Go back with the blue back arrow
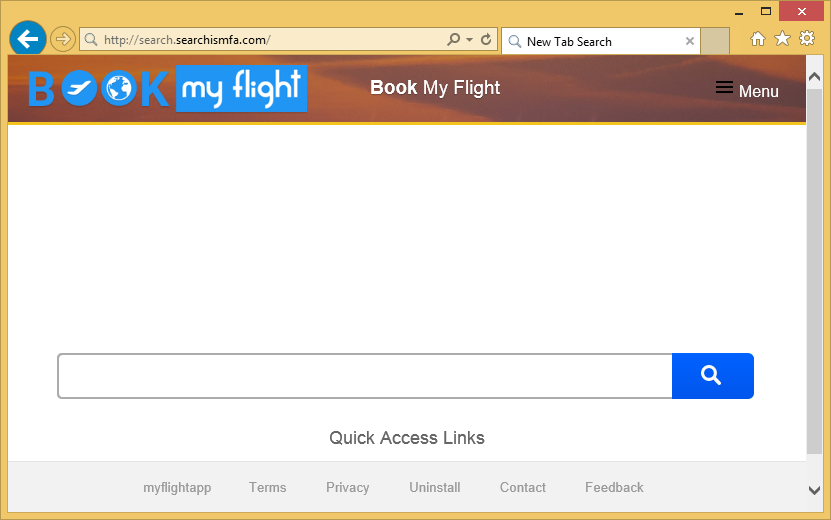The width and height of the screenshot is (831, 520). point(28,39)
